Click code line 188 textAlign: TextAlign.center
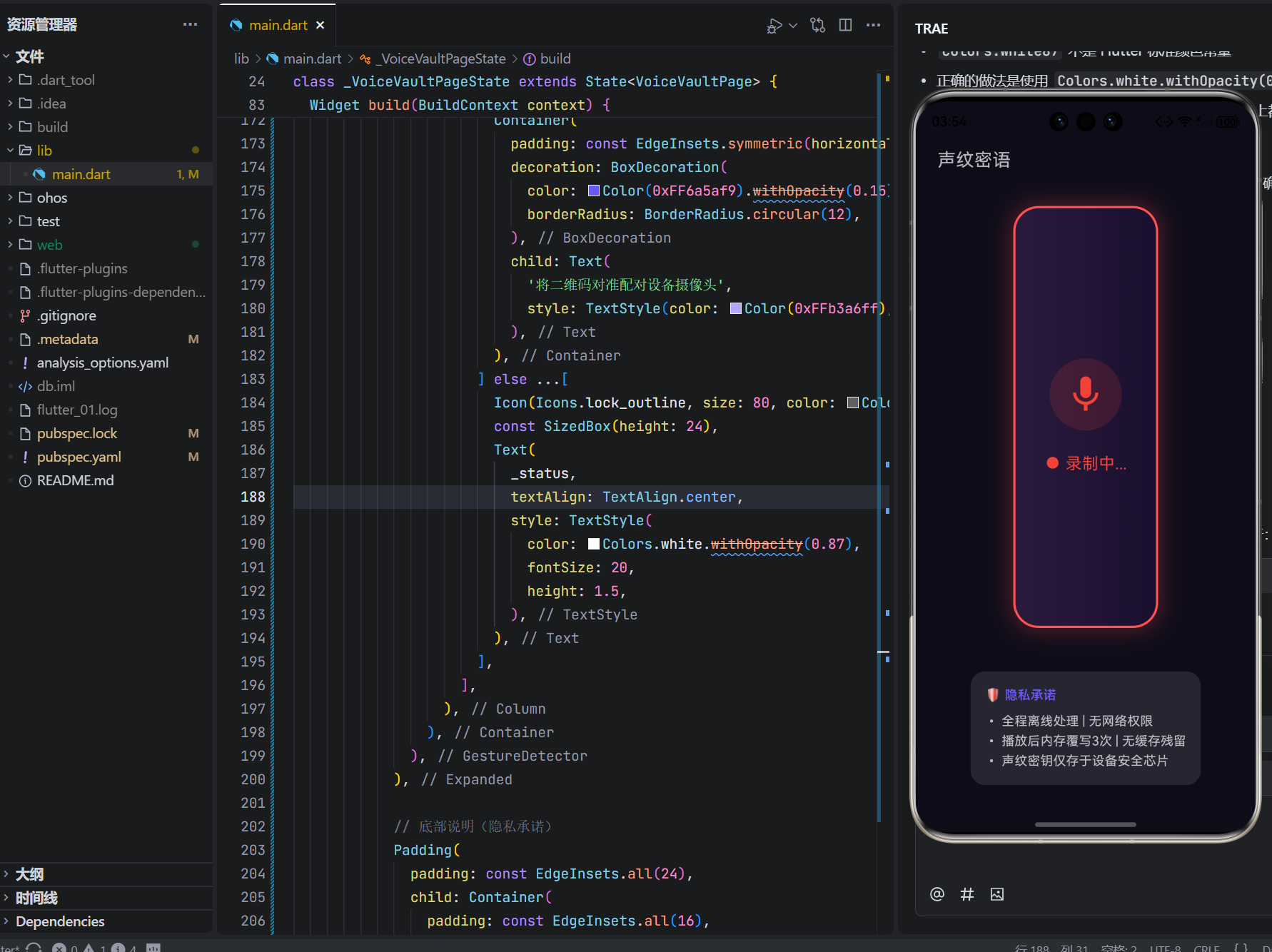 pos(627,497)
